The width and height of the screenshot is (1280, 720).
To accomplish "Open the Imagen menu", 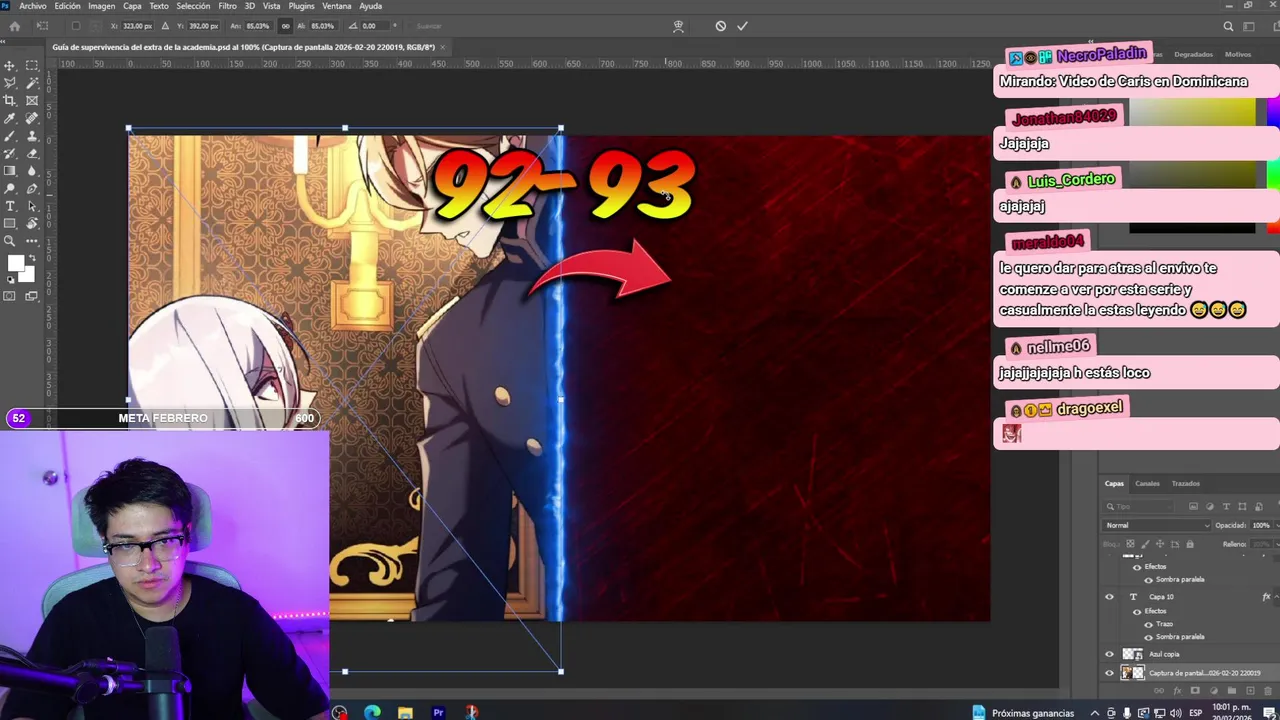I will (x=101, y=6).
